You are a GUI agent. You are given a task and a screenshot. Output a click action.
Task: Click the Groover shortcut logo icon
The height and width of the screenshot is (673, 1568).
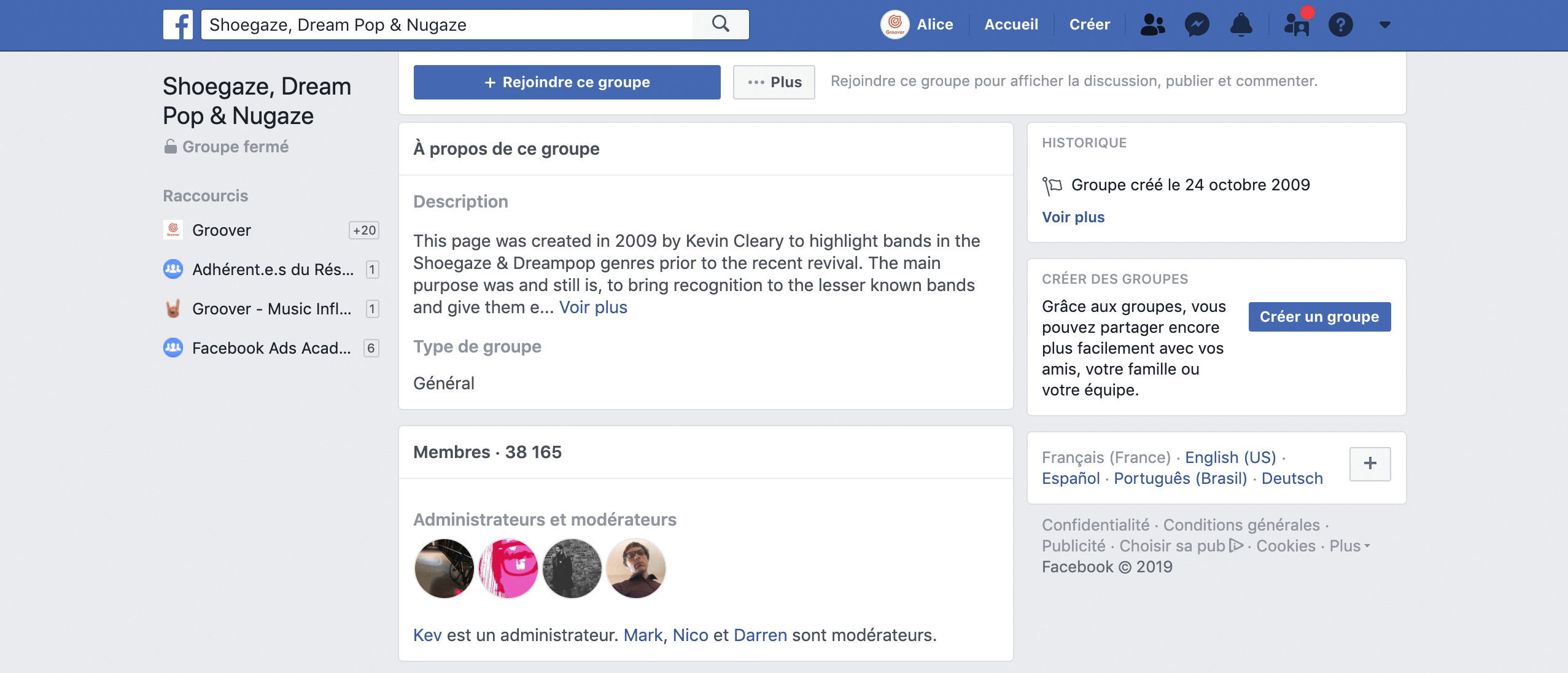tap(173, 230)
